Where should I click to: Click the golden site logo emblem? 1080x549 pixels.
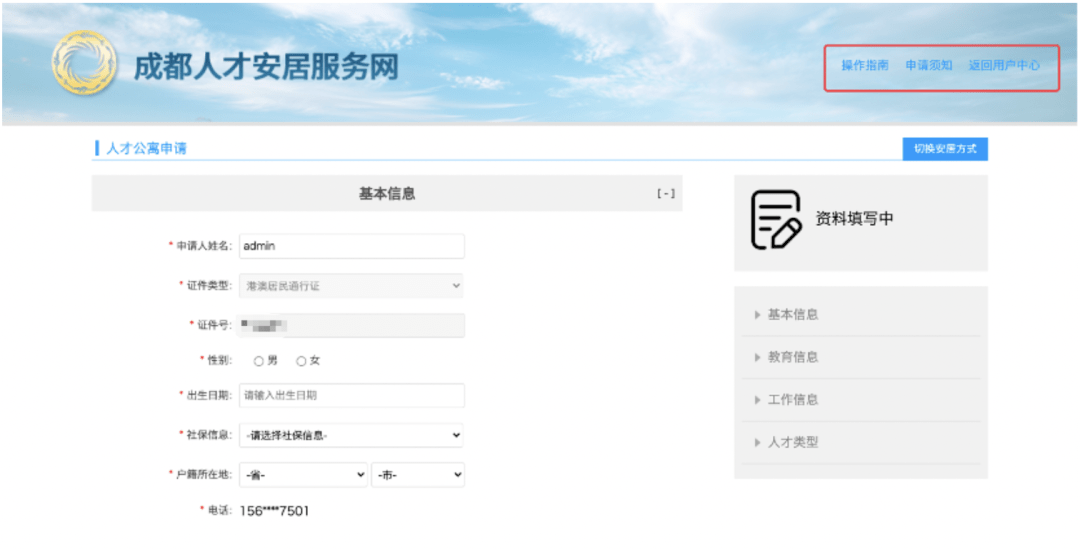(x=84, y=62)
